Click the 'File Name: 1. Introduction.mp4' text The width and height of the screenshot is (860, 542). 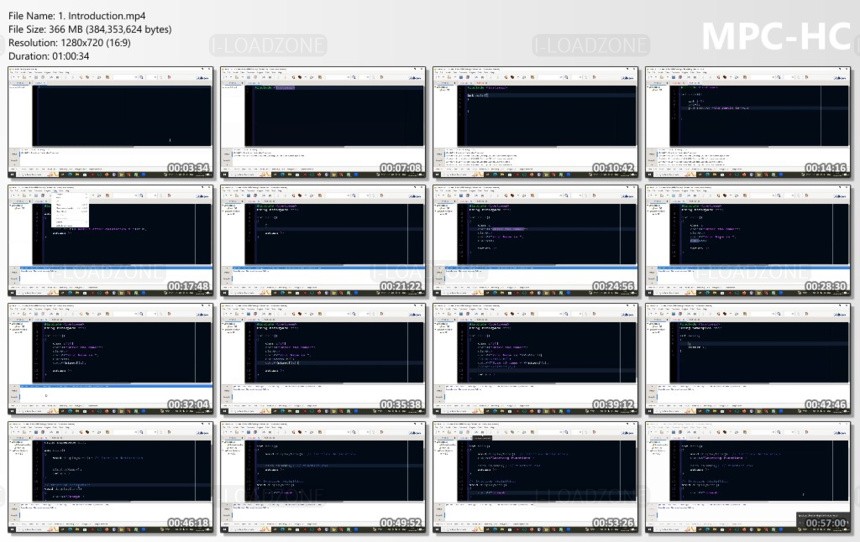pyautogui.click(x=77, y=16)
